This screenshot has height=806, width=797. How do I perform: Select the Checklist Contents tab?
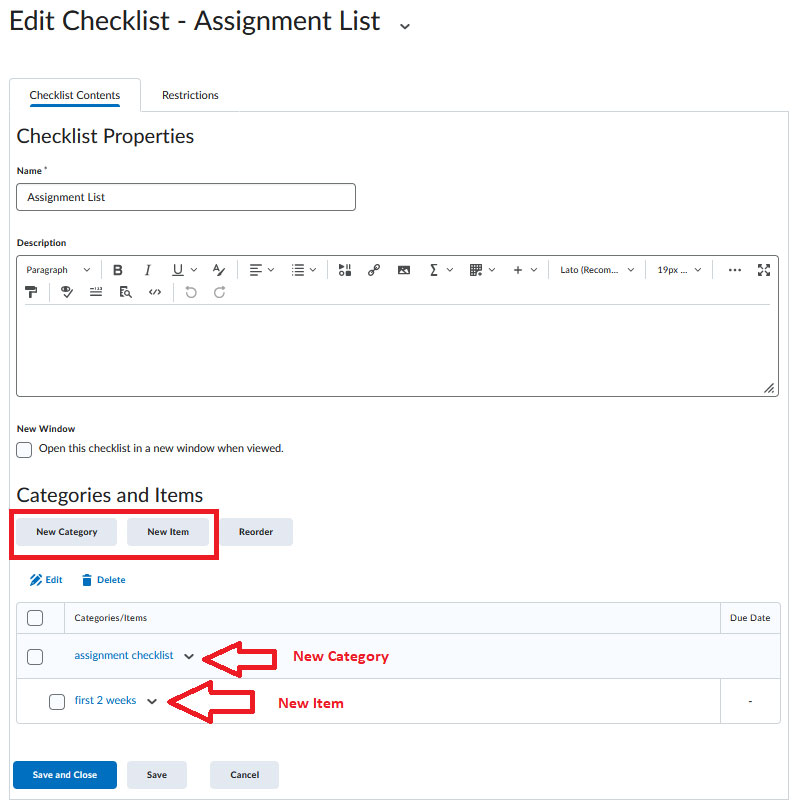tap(75, 95)
